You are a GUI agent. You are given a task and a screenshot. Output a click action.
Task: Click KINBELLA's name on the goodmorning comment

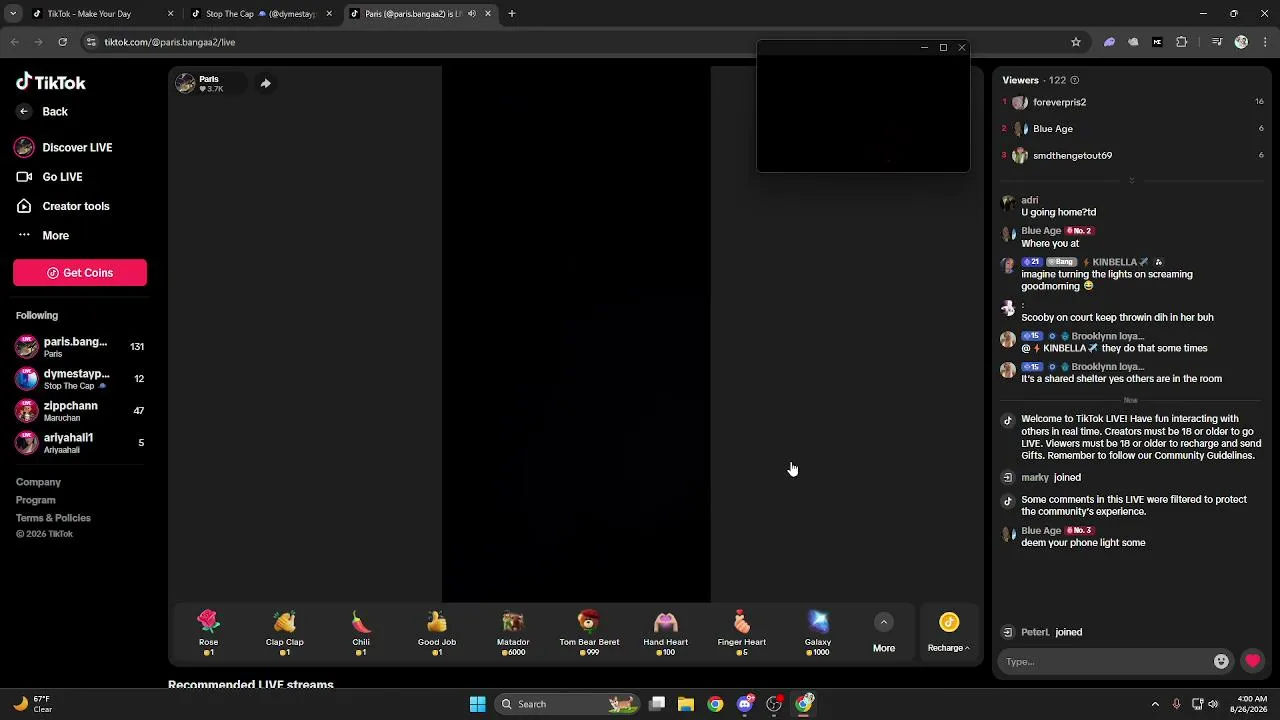click(x=1120, y=262)
